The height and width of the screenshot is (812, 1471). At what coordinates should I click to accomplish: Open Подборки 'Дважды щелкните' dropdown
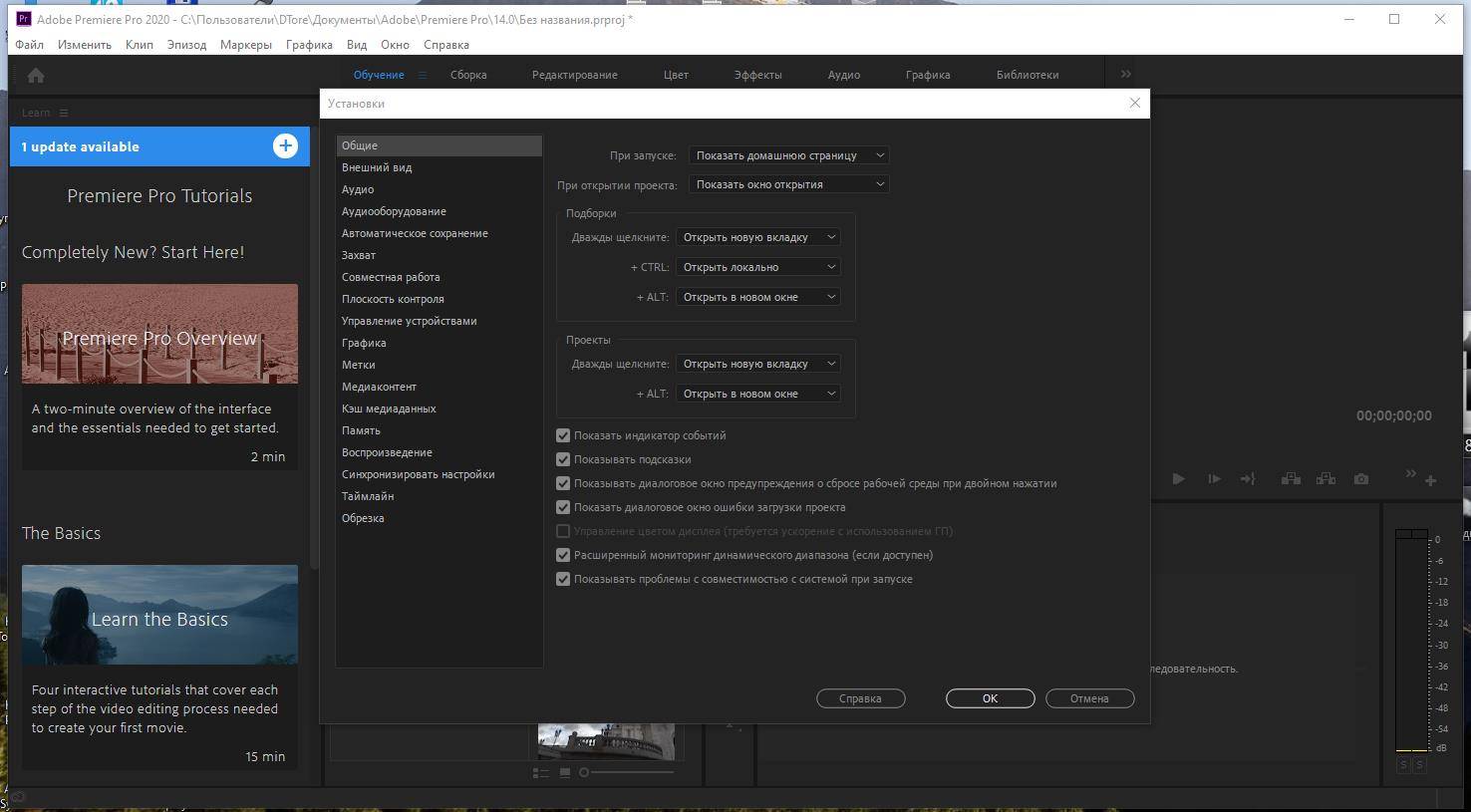(757, 237)
